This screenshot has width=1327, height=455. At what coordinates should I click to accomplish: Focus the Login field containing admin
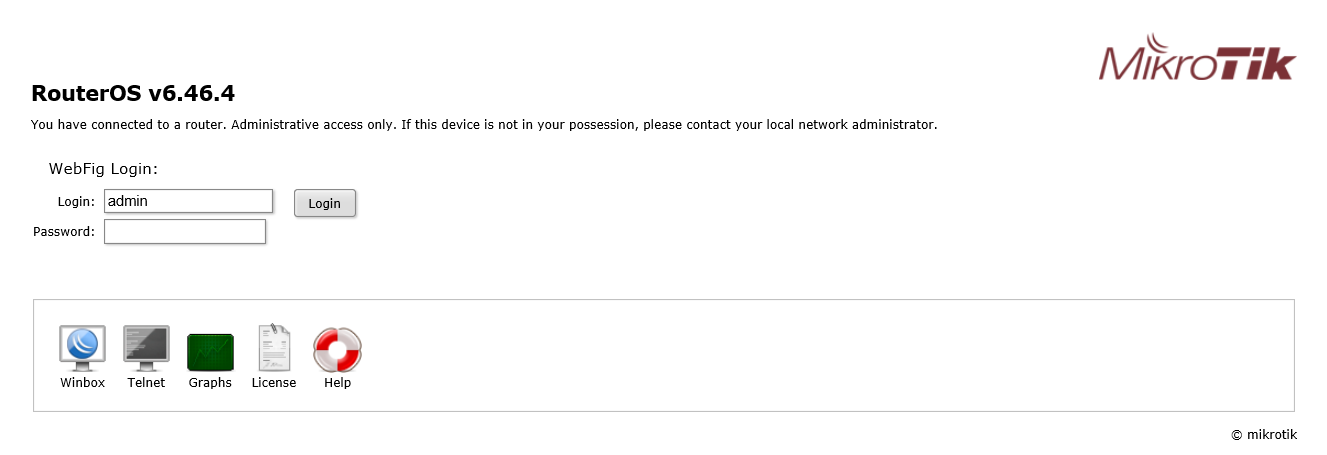click(188, 201)
